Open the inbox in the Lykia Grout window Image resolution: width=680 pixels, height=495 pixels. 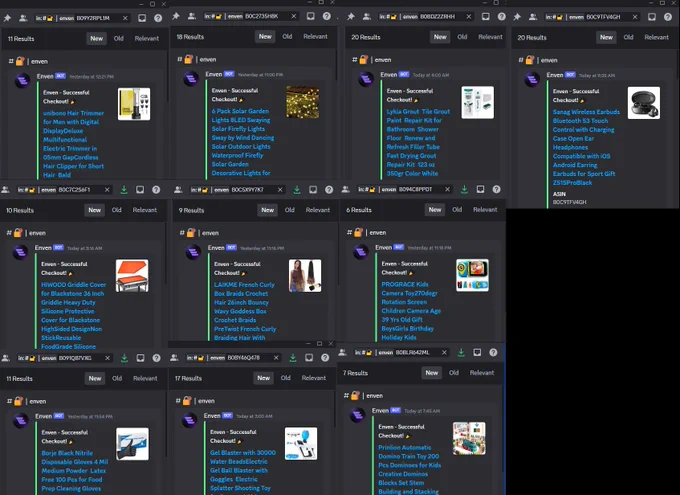pyautogui.click(x=486, y=16)
